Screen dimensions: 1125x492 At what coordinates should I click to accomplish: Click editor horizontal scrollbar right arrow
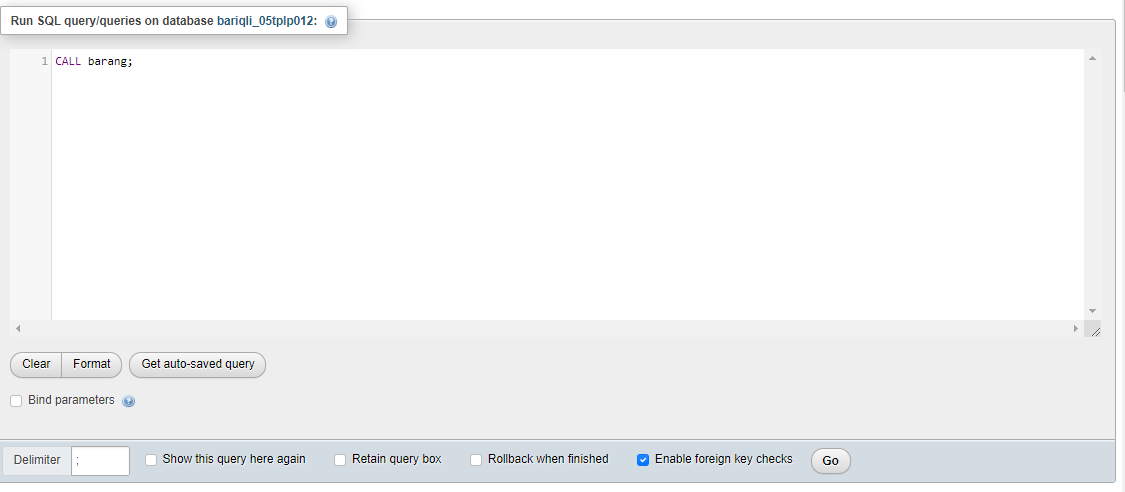[1075, 328]
